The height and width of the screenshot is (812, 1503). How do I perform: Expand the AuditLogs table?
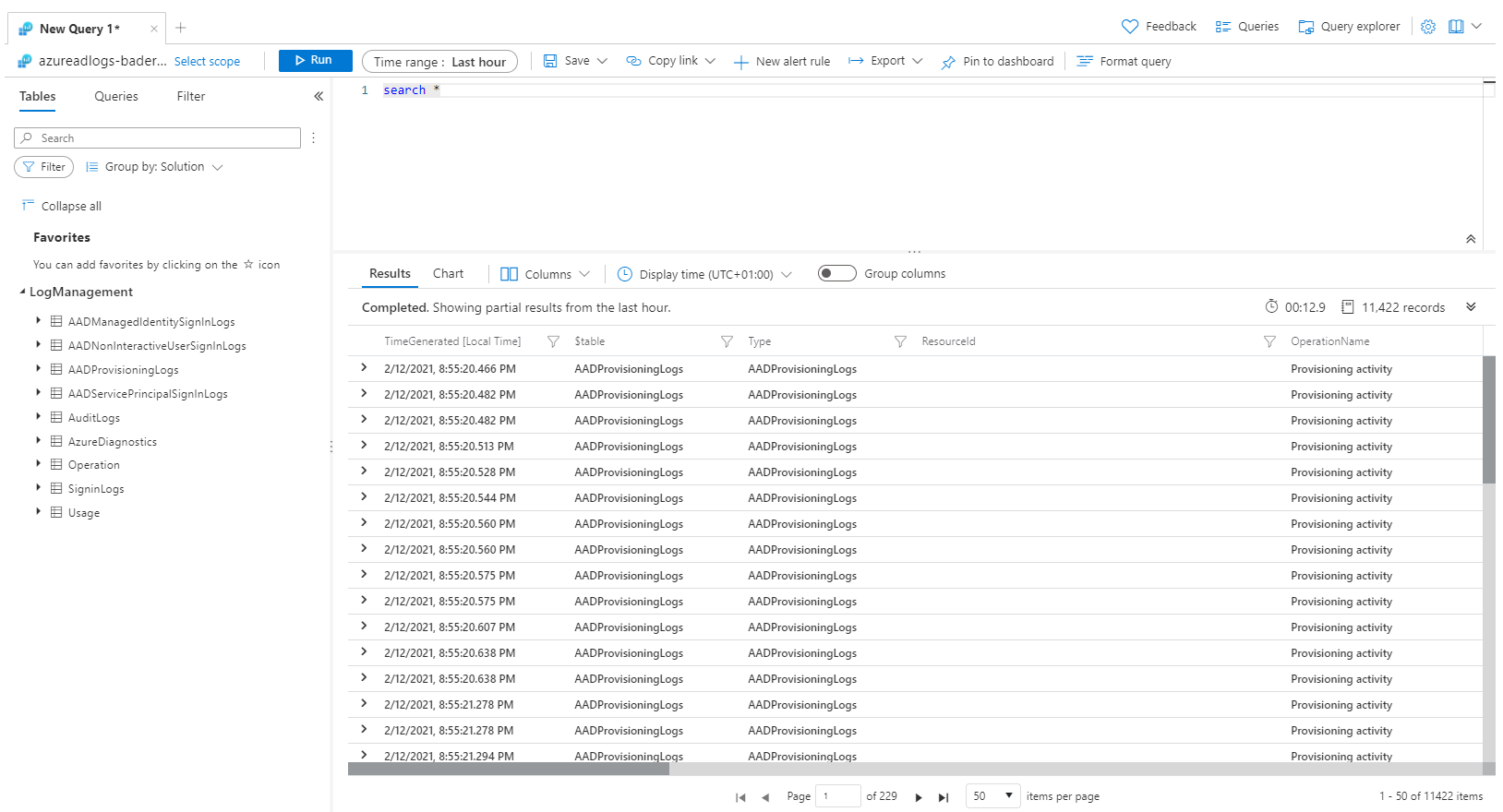click(x=38, y=416)
